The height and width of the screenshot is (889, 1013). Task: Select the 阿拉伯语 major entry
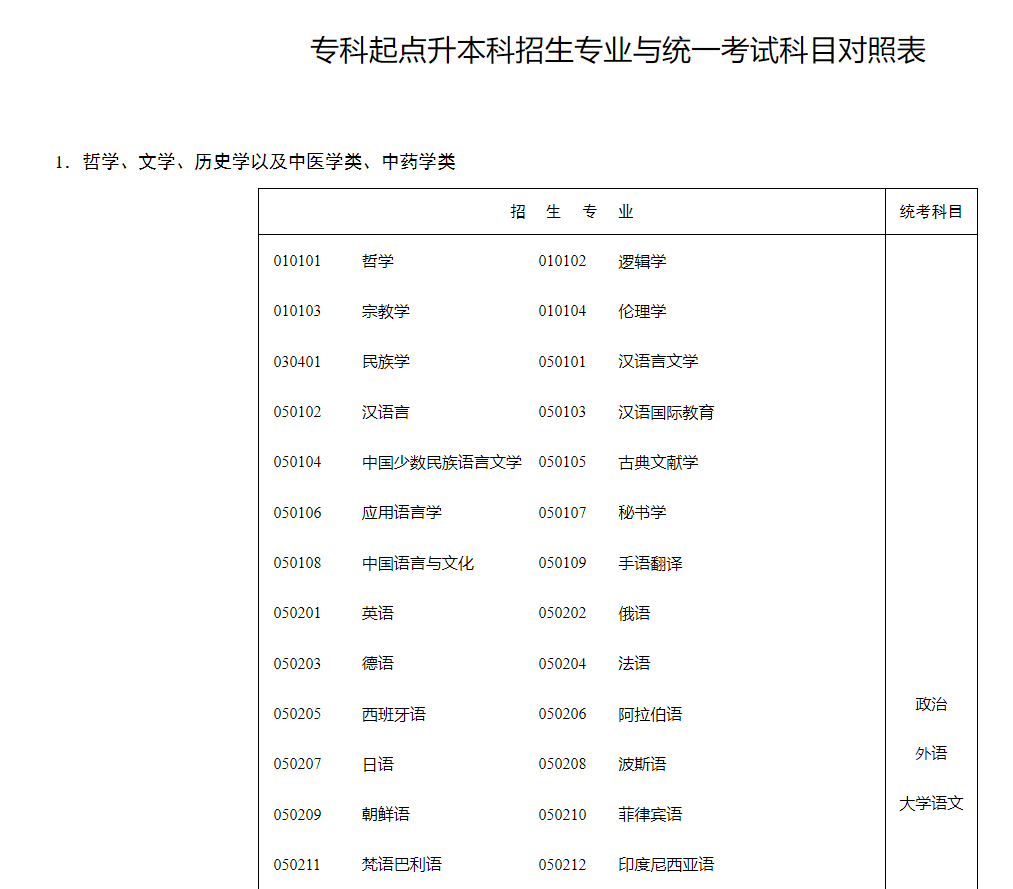[x=656, y=714]
